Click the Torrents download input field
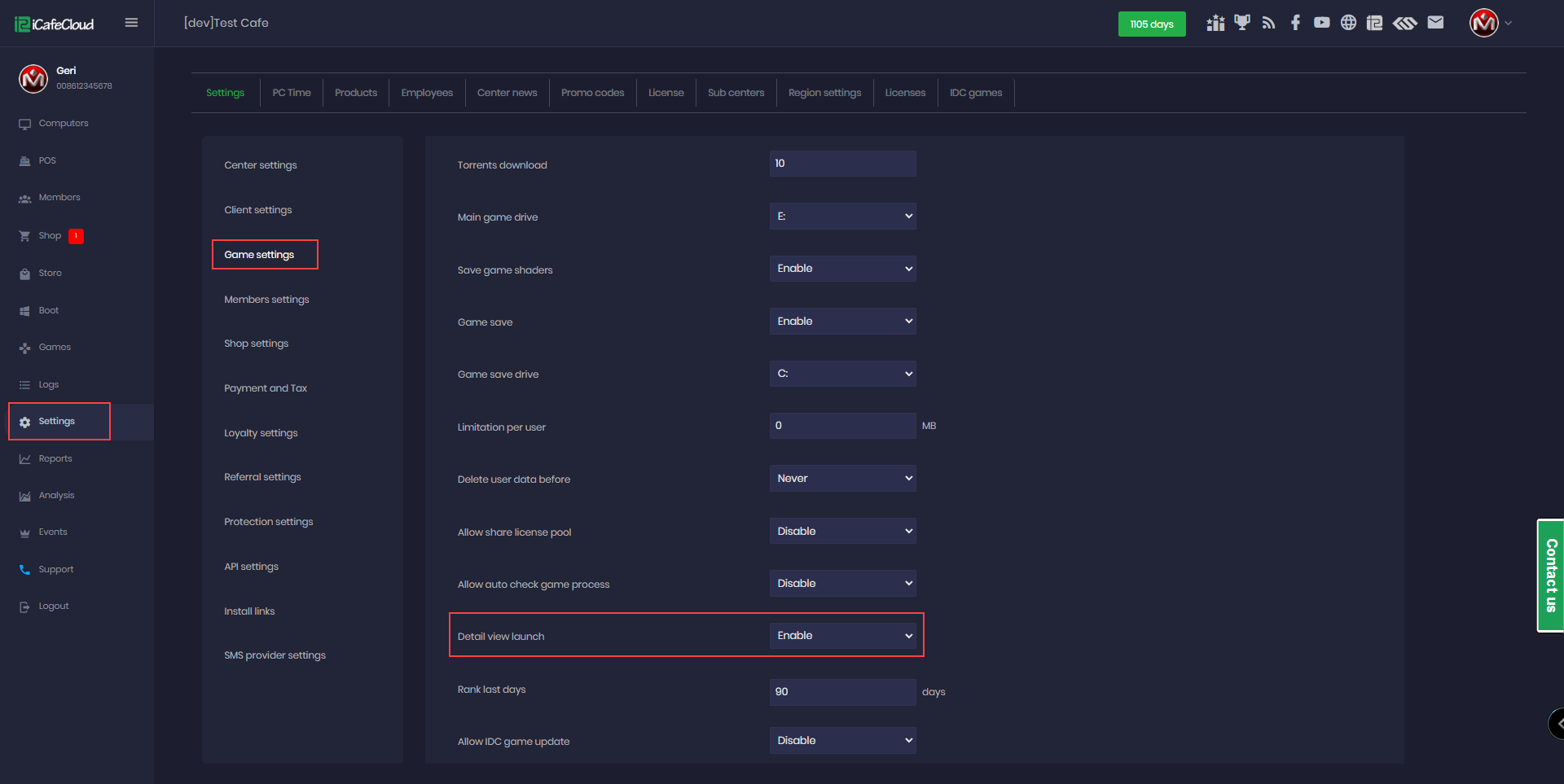The image size is (1564, 784). 842,164
